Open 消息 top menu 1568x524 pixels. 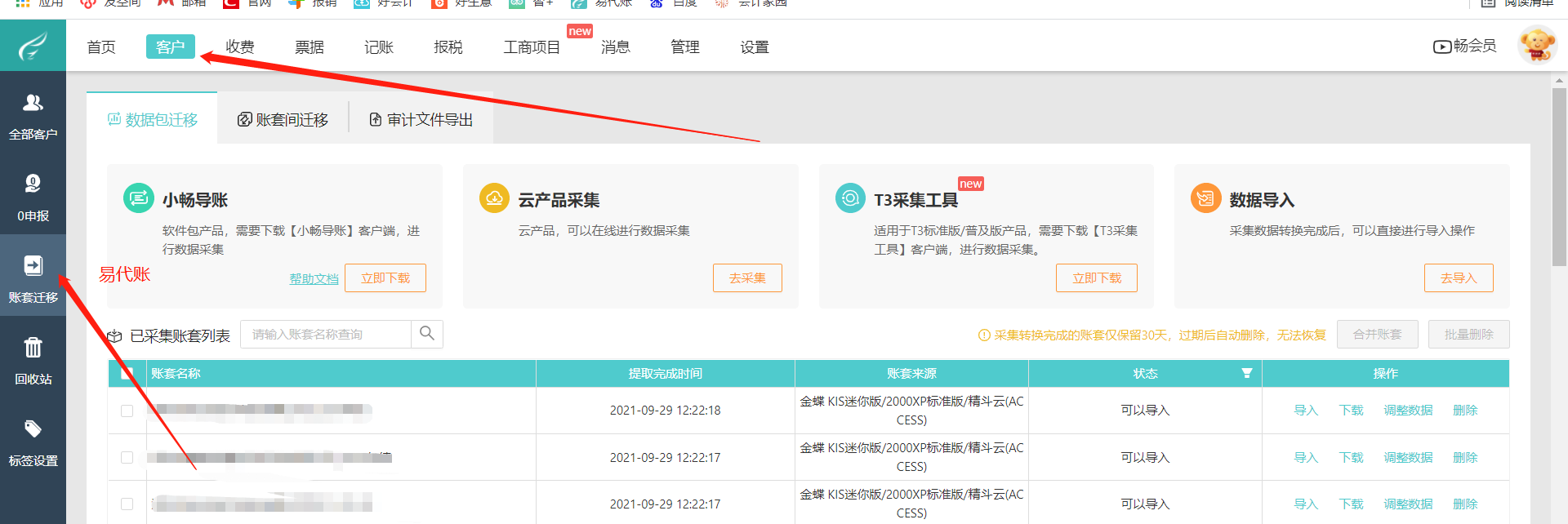(x=616, y=47)
